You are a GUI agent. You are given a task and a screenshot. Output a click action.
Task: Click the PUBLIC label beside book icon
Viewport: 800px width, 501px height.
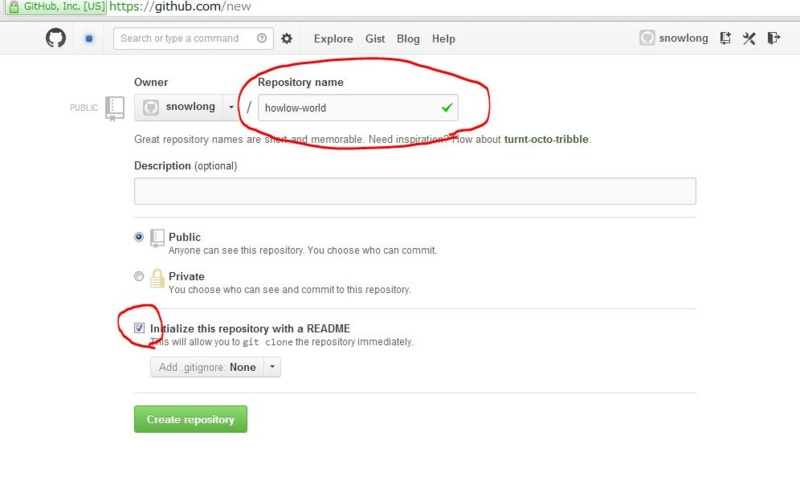[x=84, y=108]
